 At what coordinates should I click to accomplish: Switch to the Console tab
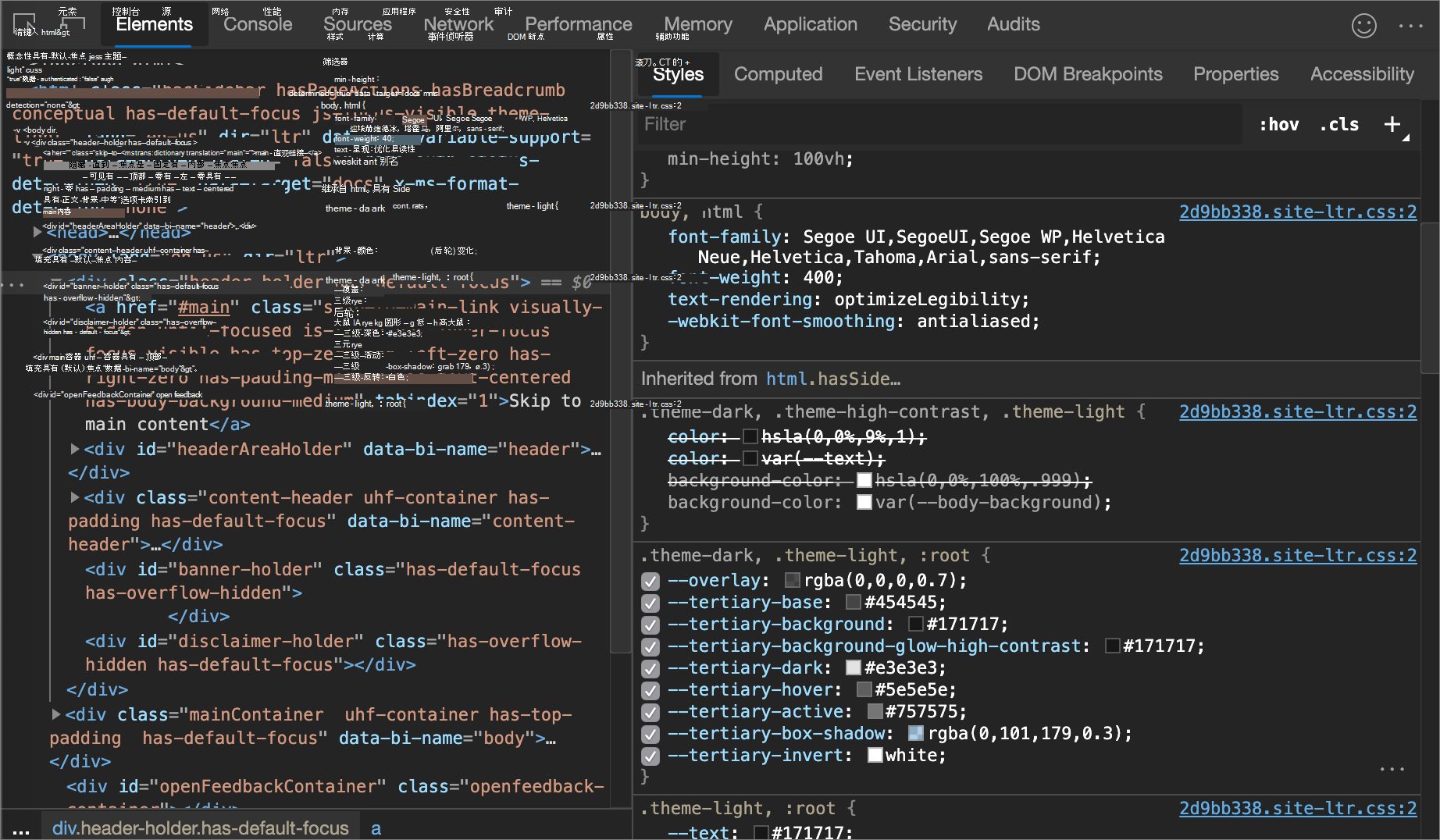pyautogui.click(x=258, y=24)
